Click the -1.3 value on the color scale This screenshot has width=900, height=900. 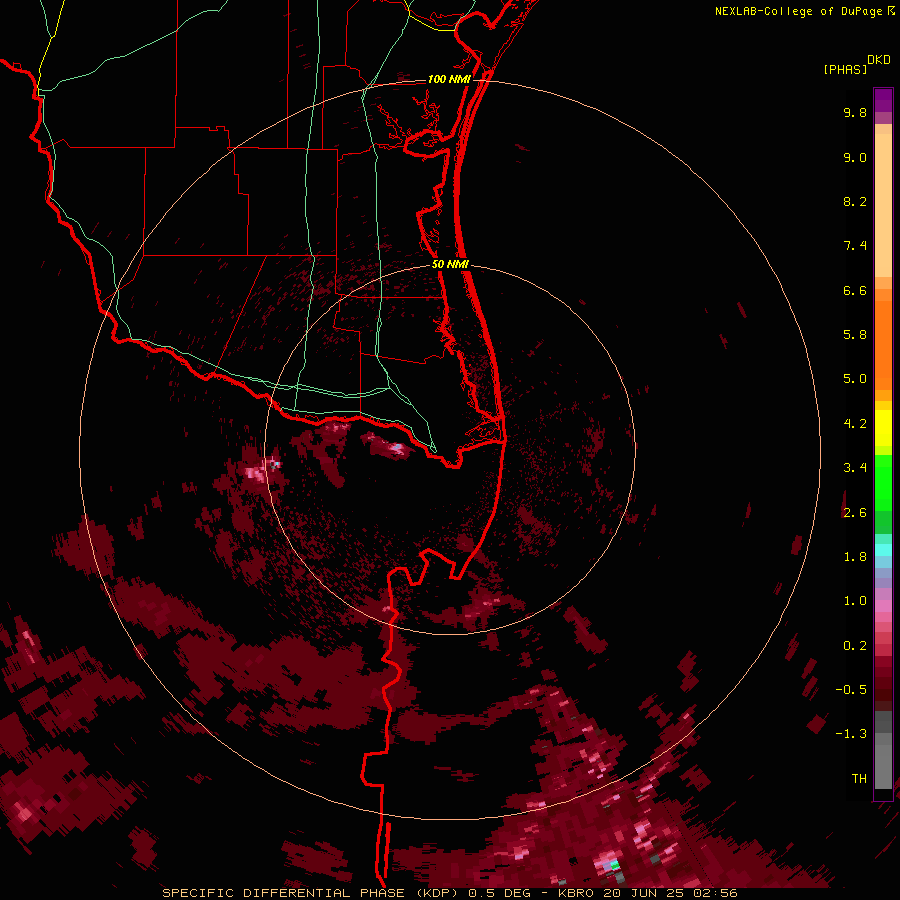point(851,734)
